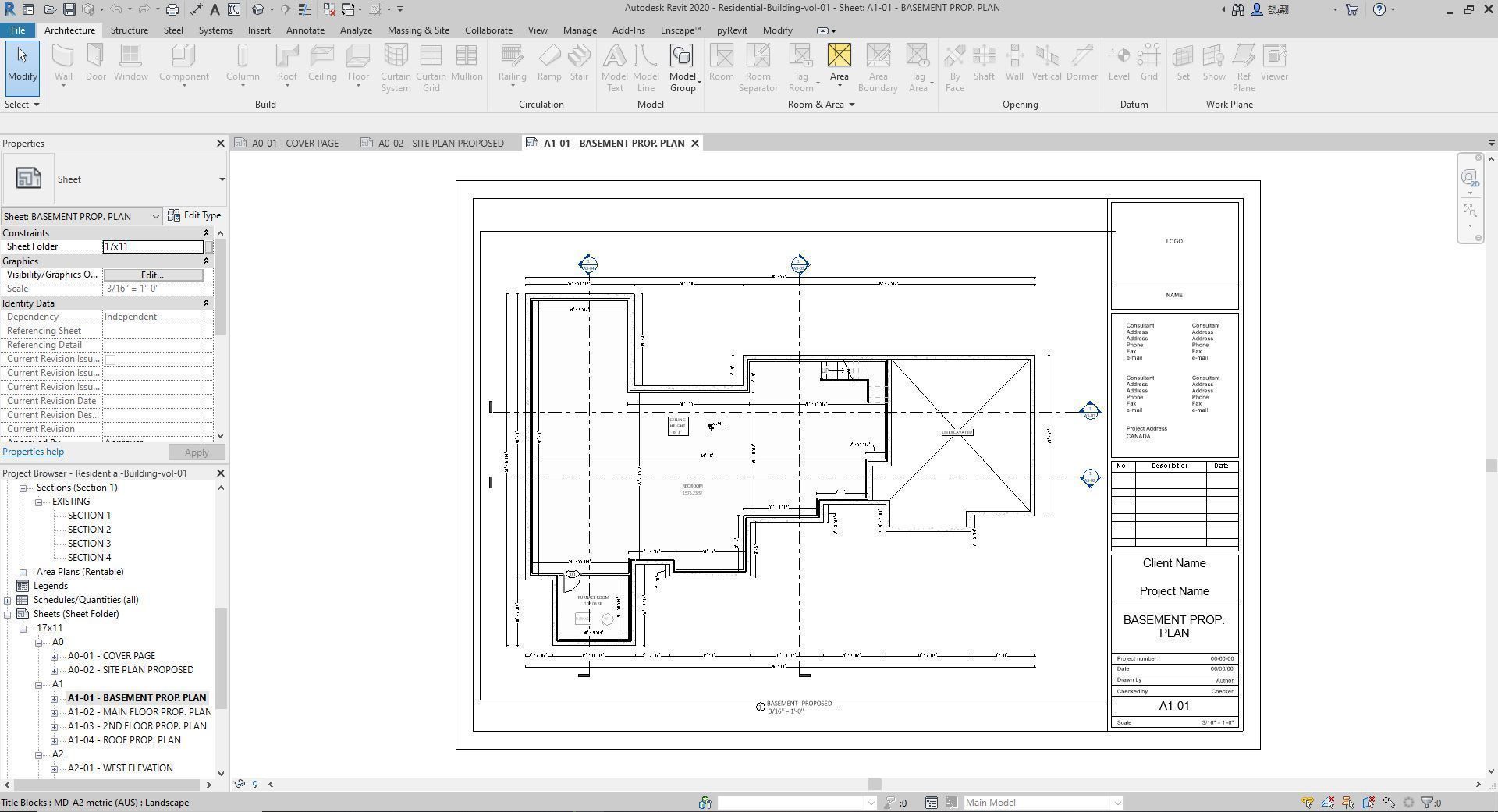Switch to the pyRevit ribbon tab
This screenshot has height=812, width=1498.
coord(732,30)
